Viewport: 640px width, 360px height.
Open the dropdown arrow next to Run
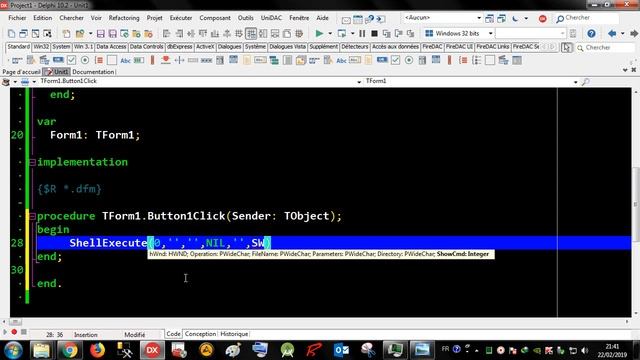(x=329, y=33)
